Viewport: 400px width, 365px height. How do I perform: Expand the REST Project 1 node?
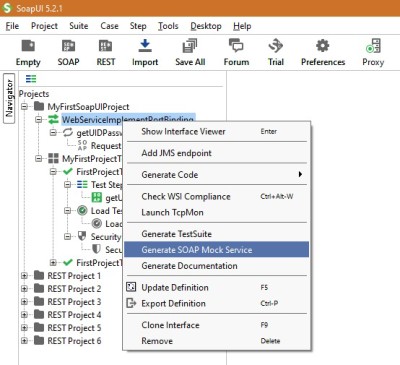point(24,276)
